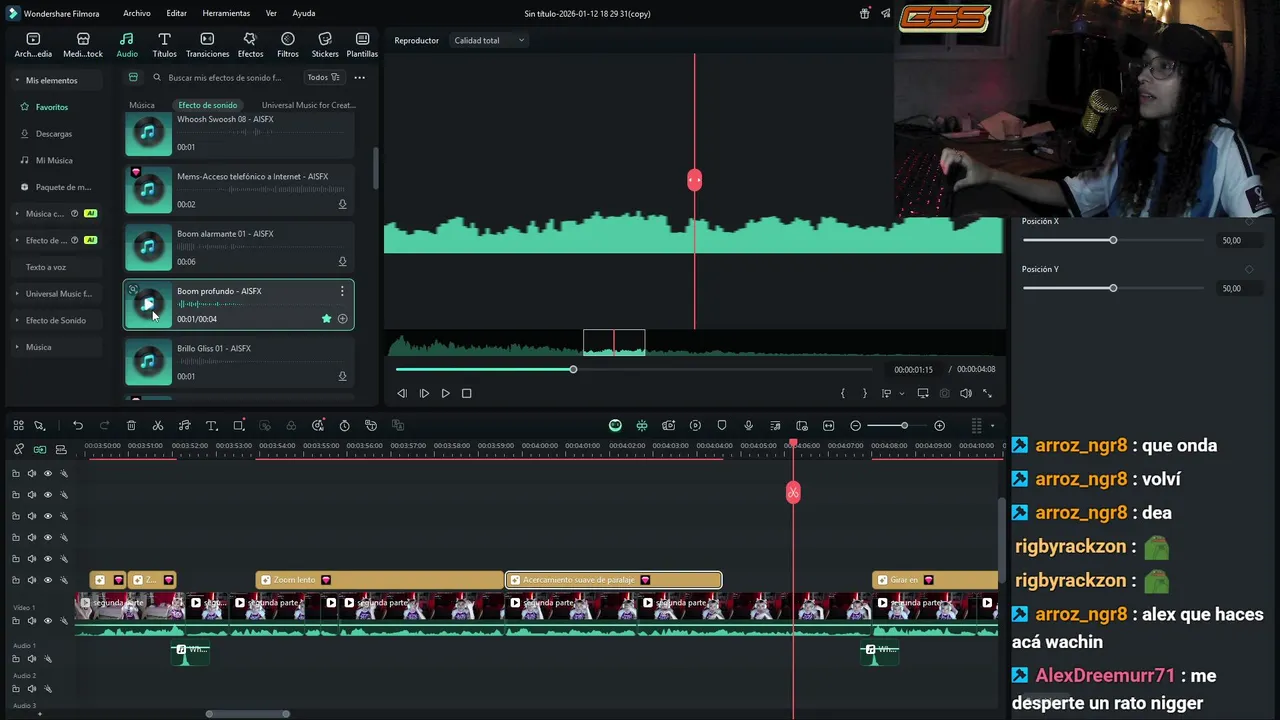Toggle Posición Y keyframe diamond
The image size is (1280, 720).
pos(1249,269)
